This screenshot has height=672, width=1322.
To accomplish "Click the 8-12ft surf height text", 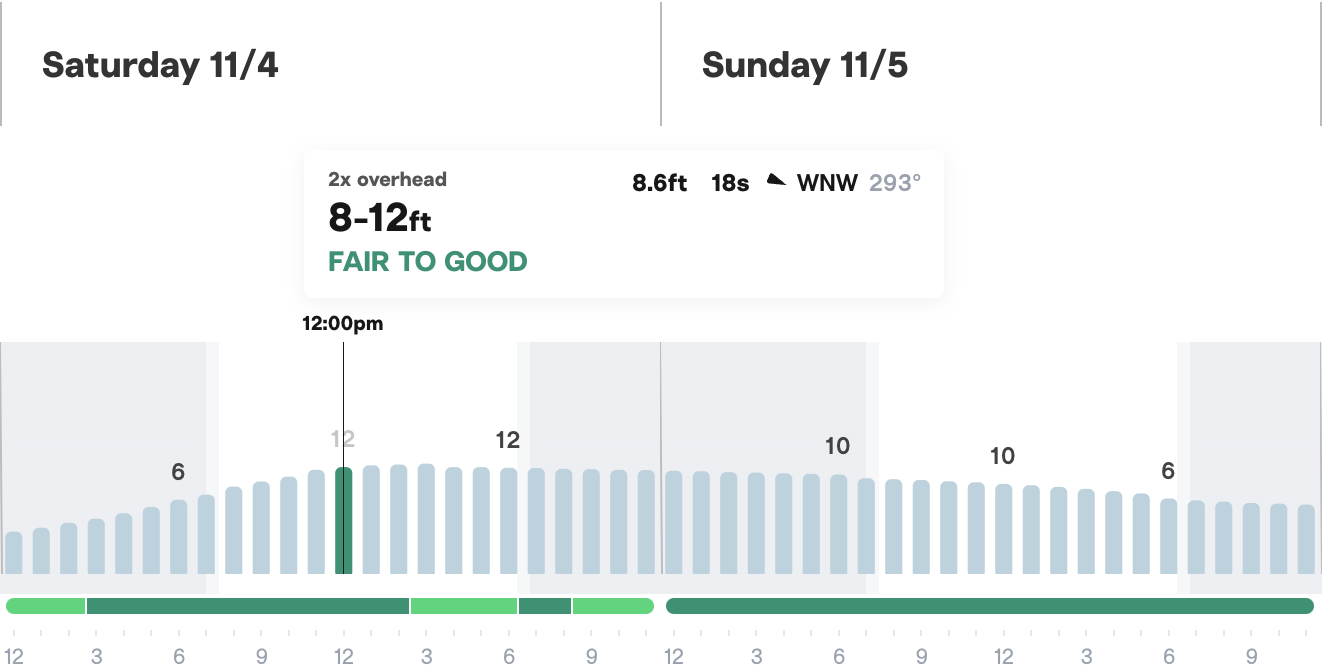I will click(x=380, y=216).
